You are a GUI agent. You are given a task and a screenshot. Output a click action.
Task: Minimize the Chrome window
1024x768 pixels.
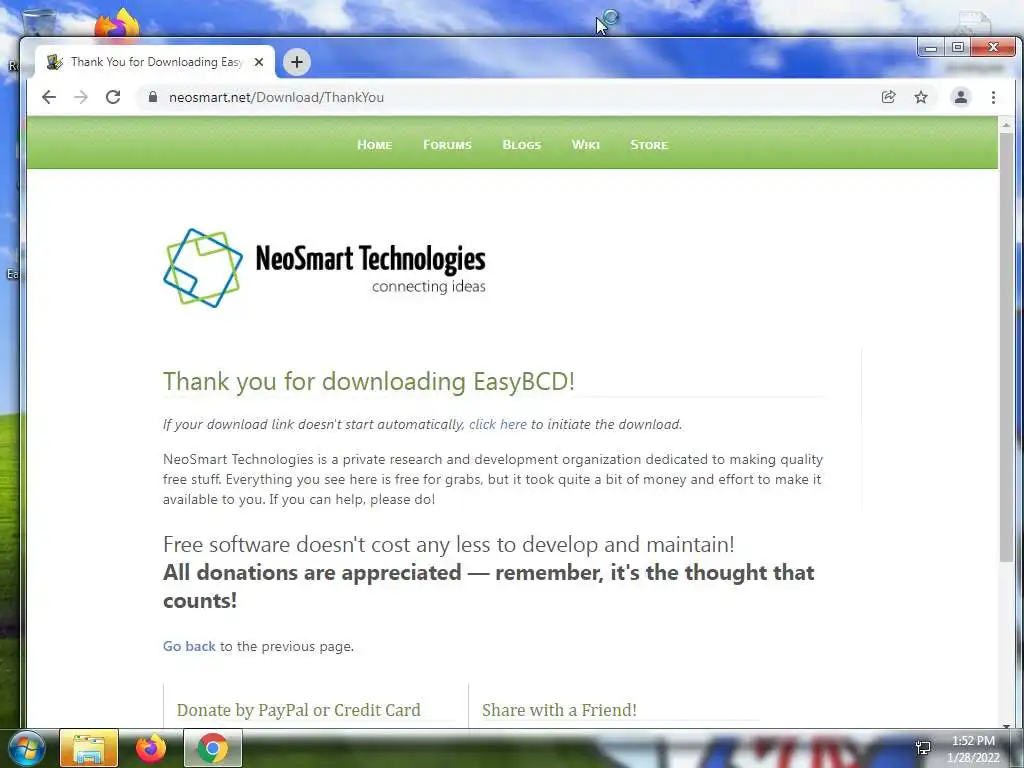click(x=931, y=48)
